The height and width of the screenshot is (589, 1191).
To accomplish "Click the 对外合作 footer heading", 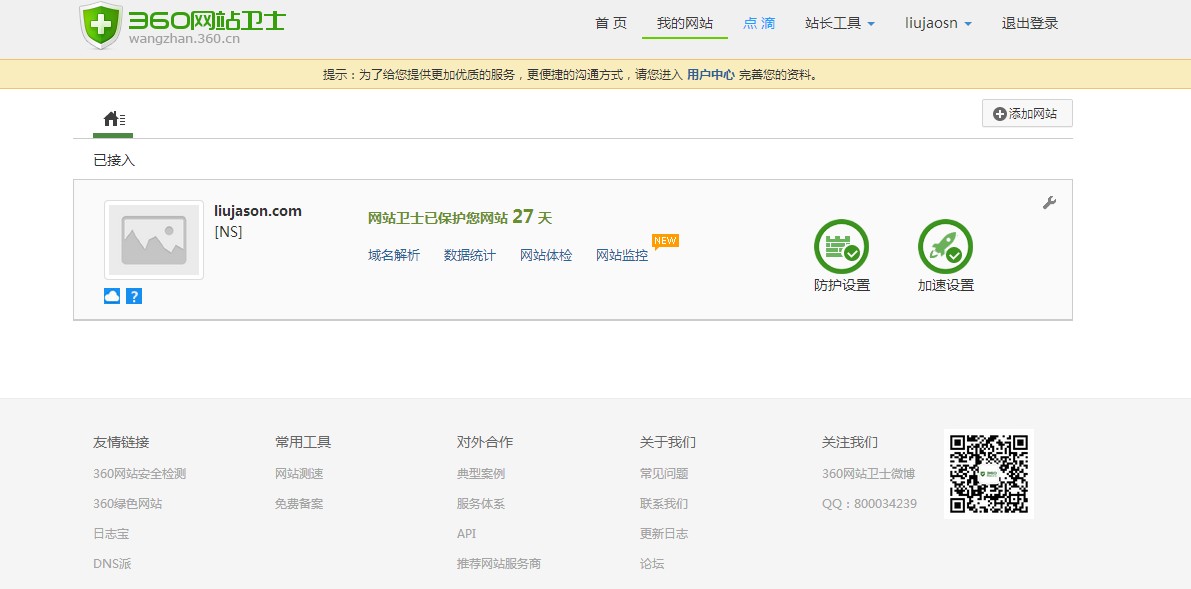I will [485, 442].
